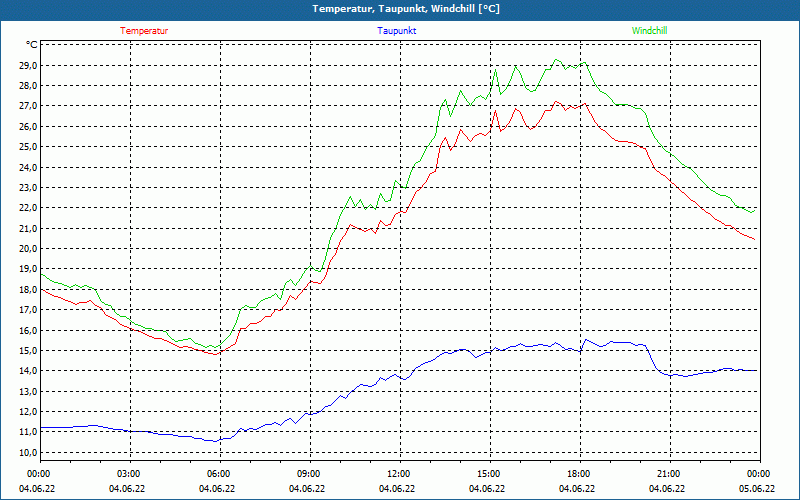Click the '27,0' y-axis value

pyautogui.click(x=28, y=106)
